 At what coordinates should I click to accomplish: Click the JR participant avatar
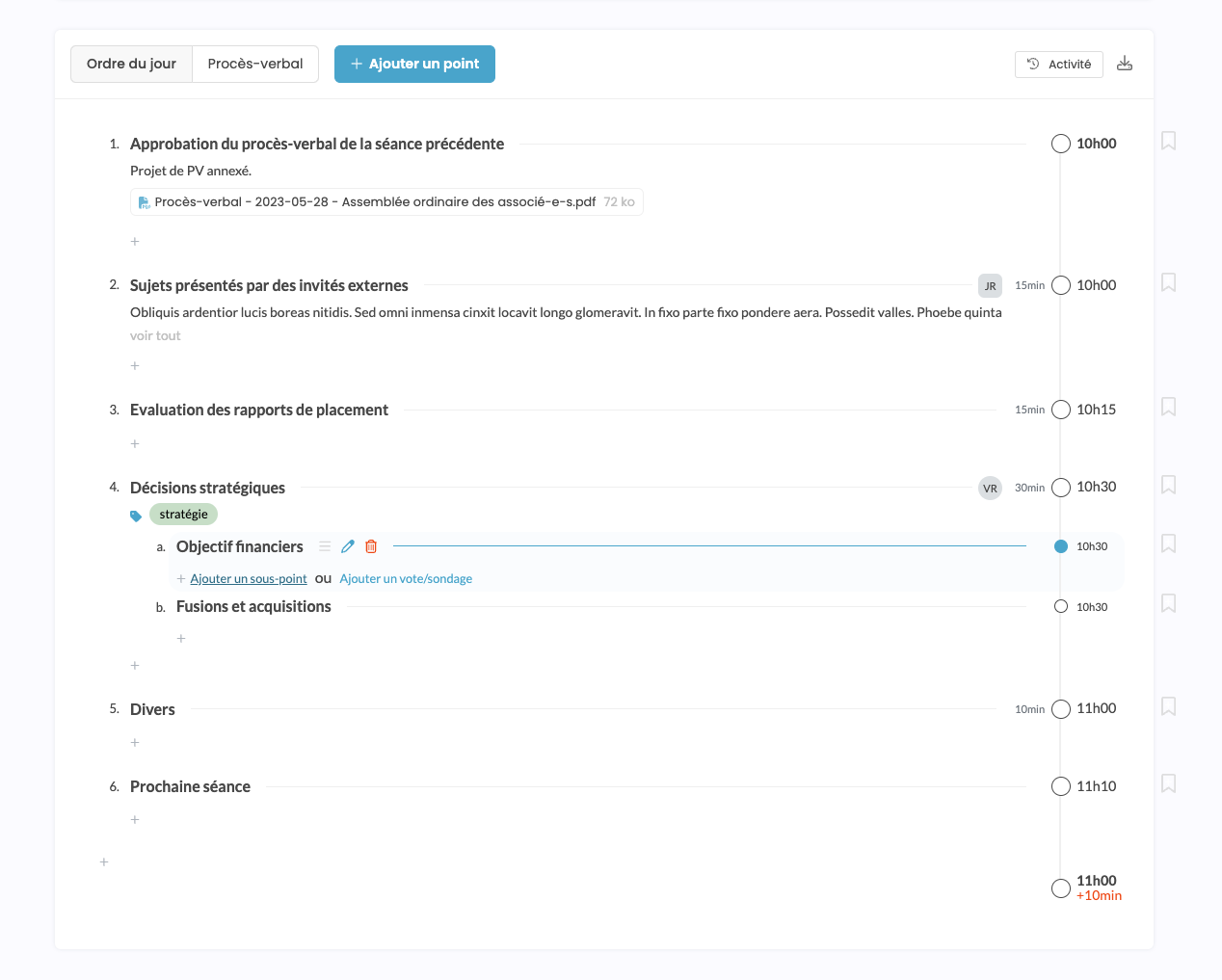tap(990, 285)
